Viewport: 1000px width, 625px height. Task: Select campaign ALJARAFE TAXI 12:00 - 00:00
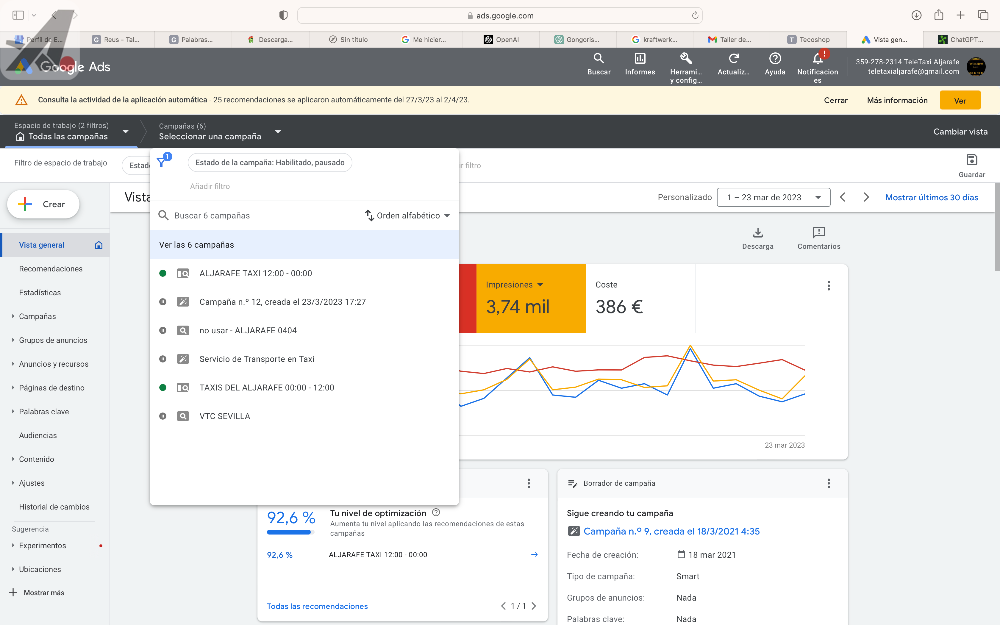256,273
